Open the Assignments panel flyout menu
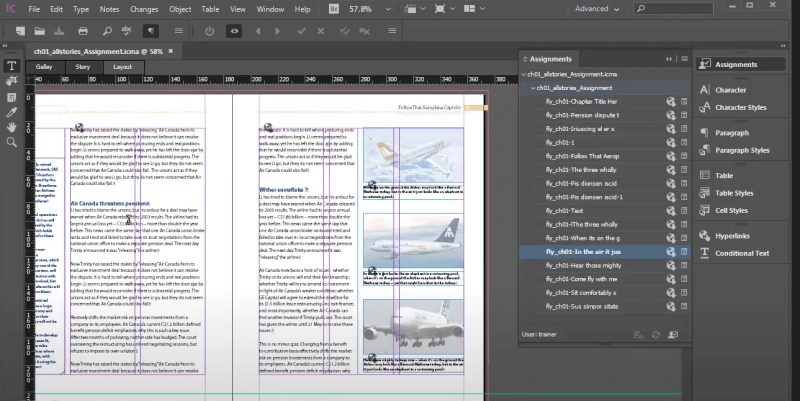Viewport: 800px width, 401px height. point(685,59)
